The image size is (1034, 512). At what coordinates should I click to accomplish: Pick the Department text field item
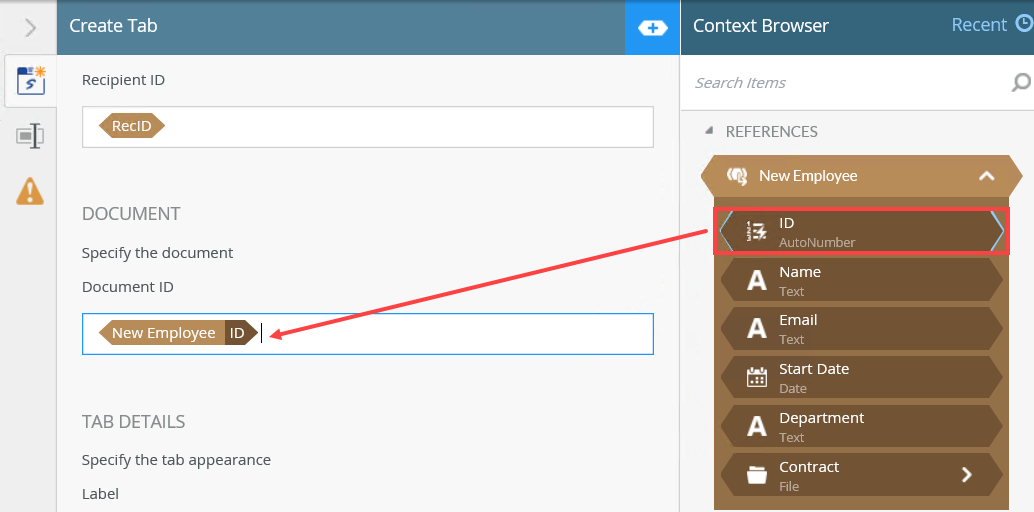point(860,426)
